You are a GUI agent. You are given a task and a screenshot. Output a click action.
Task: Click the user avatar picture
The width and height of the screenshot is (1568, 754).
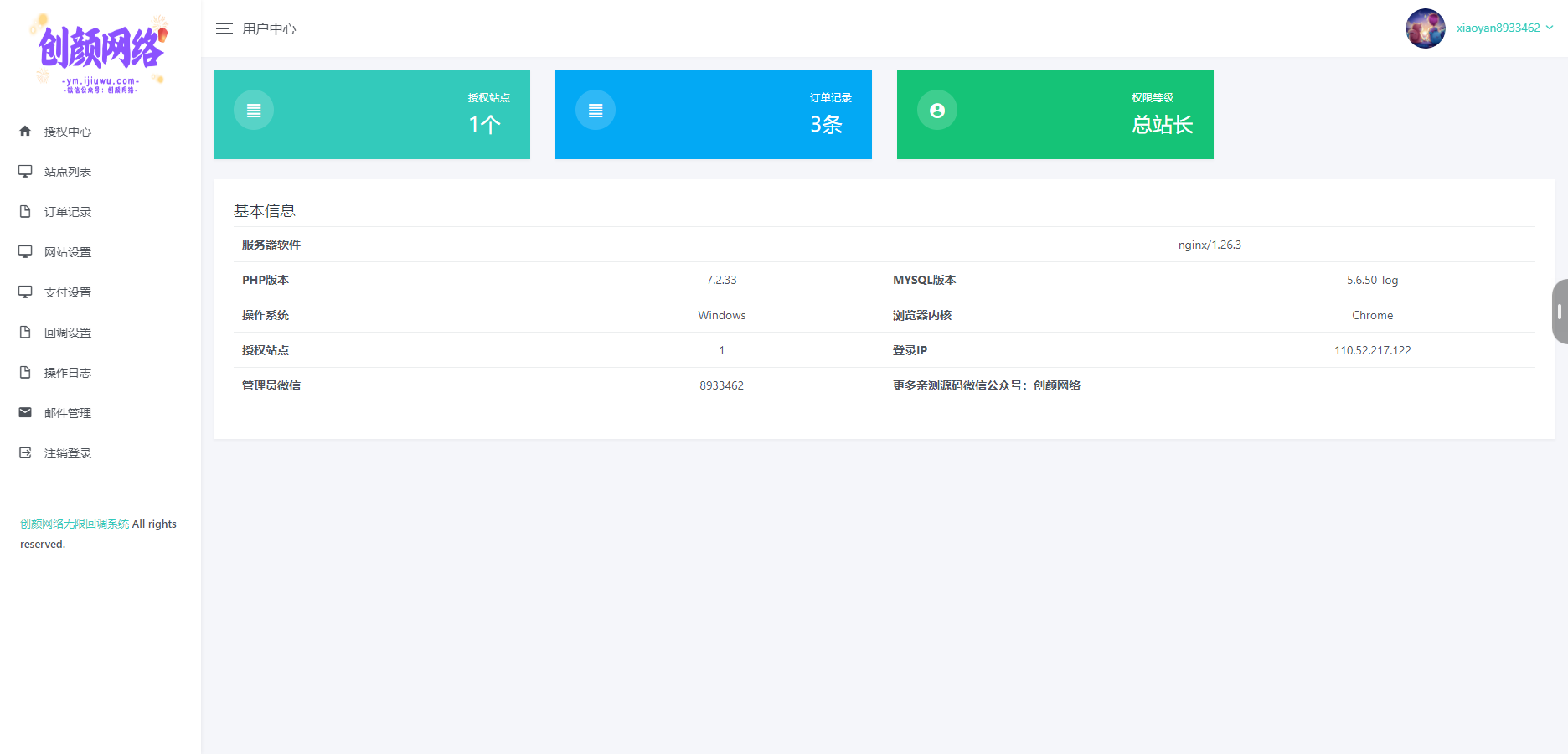coord(1426,28)
